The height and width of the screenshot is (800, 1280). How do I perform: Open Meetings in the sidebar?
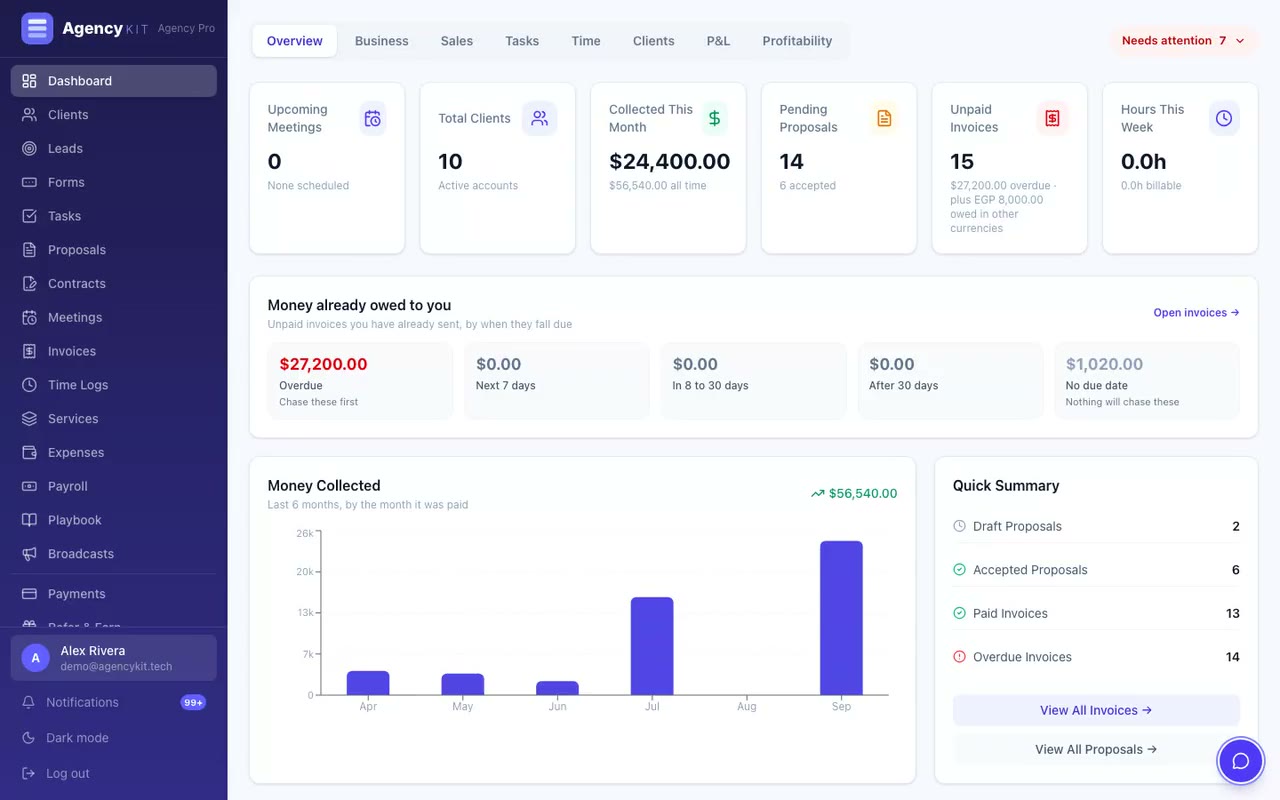(x=114, y=317)
